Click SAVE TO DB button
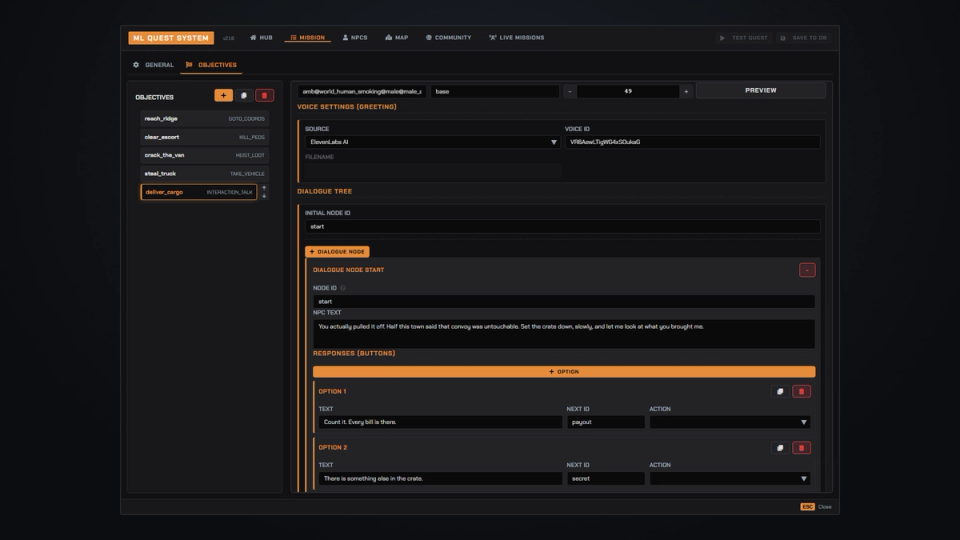 pos(803,38)
